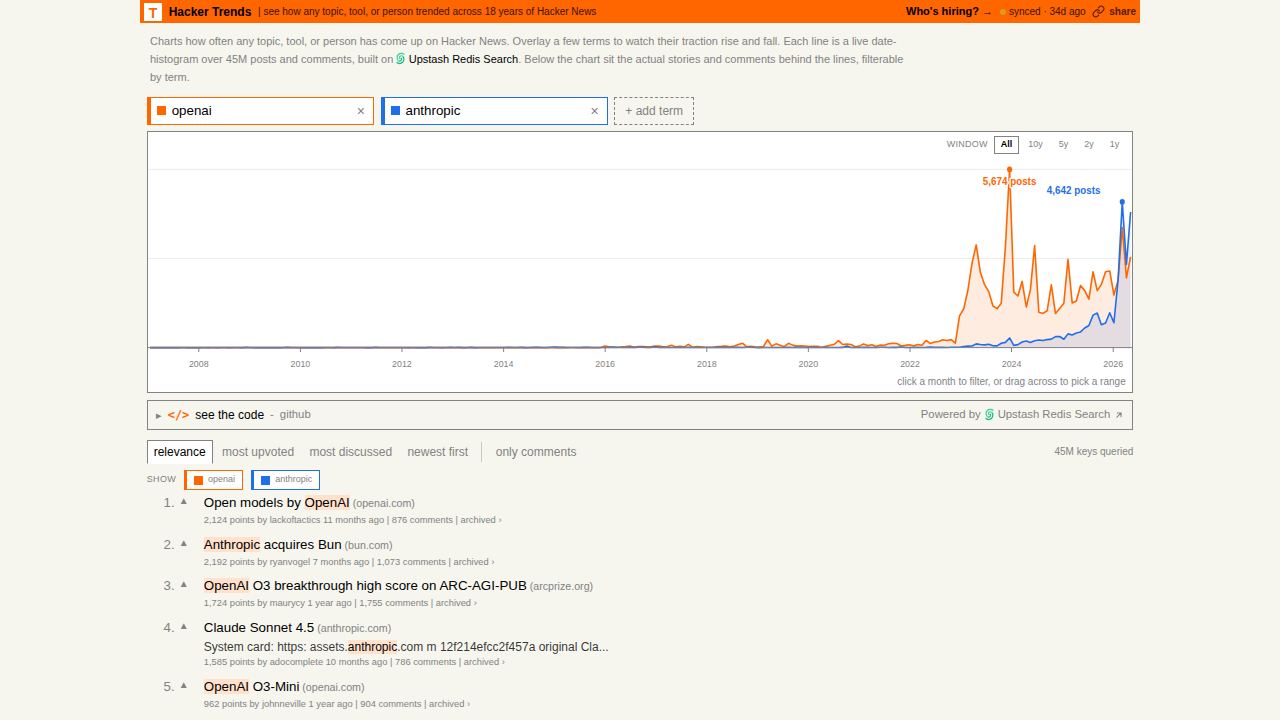Viewport: 1280px width, 720px height.
Task: Click the Upstash icon in intro paragraph
Action: coord(401,59)
